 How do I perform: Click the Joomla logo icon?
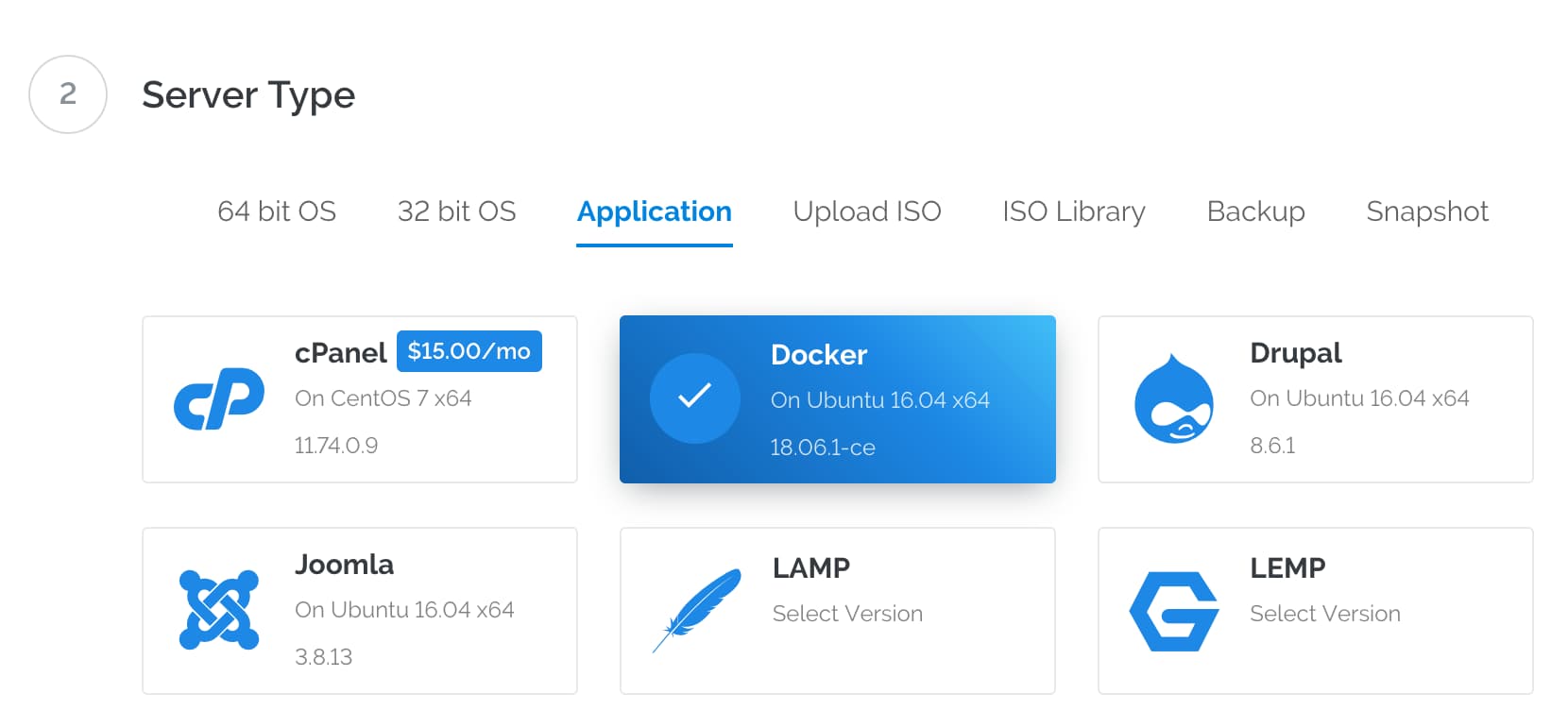(x=219, y=610)
